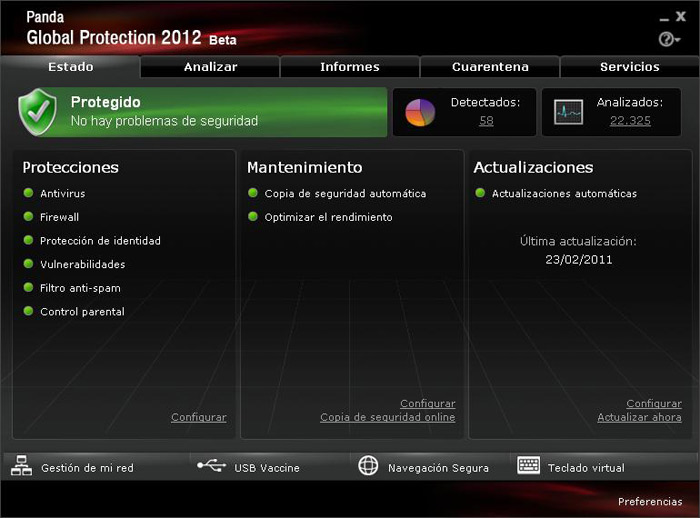Click the Actualizaciones automáticas status dot
700x518 pixels.
(480, 193)
